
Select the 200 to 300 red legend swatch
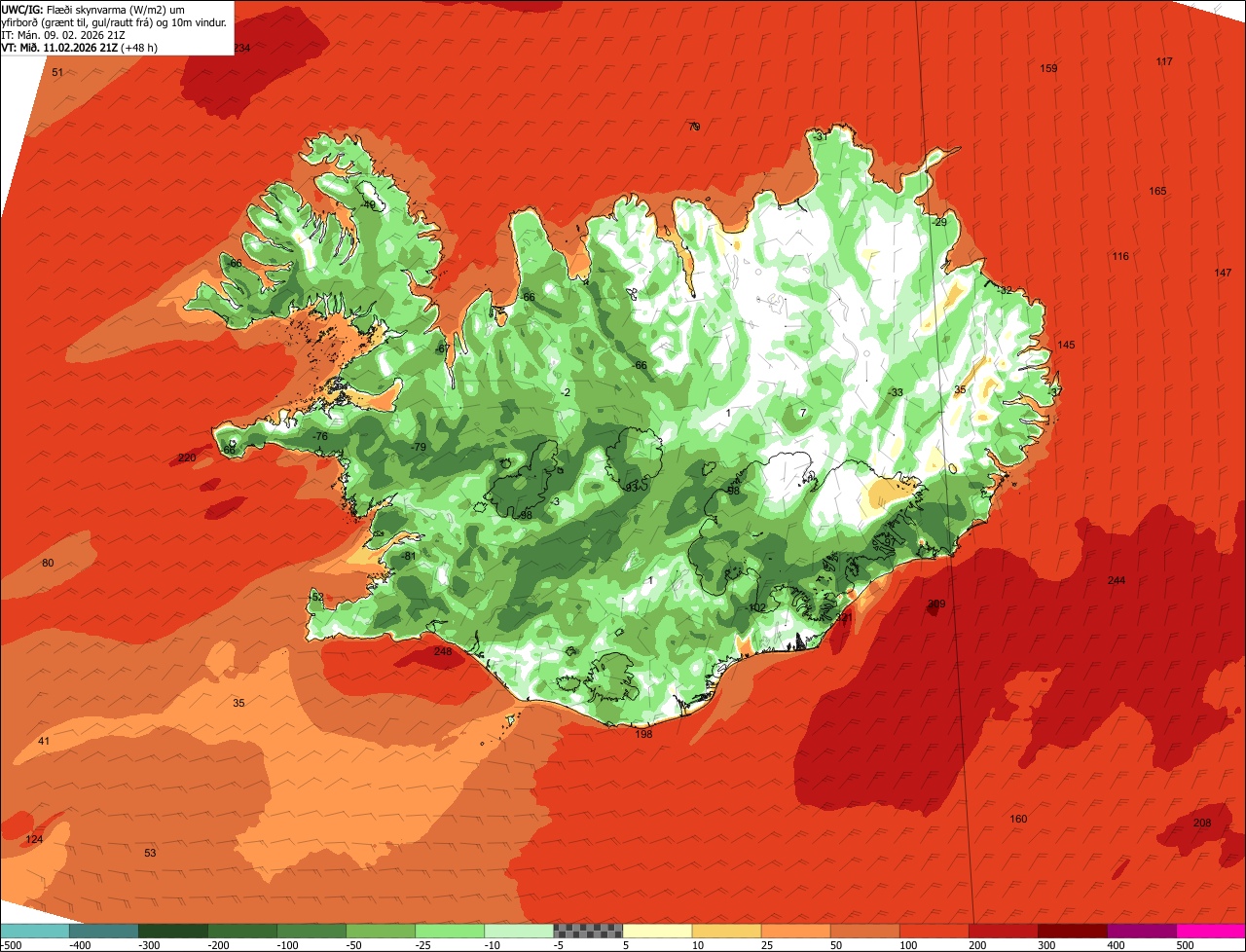(x=1004, y=931)
